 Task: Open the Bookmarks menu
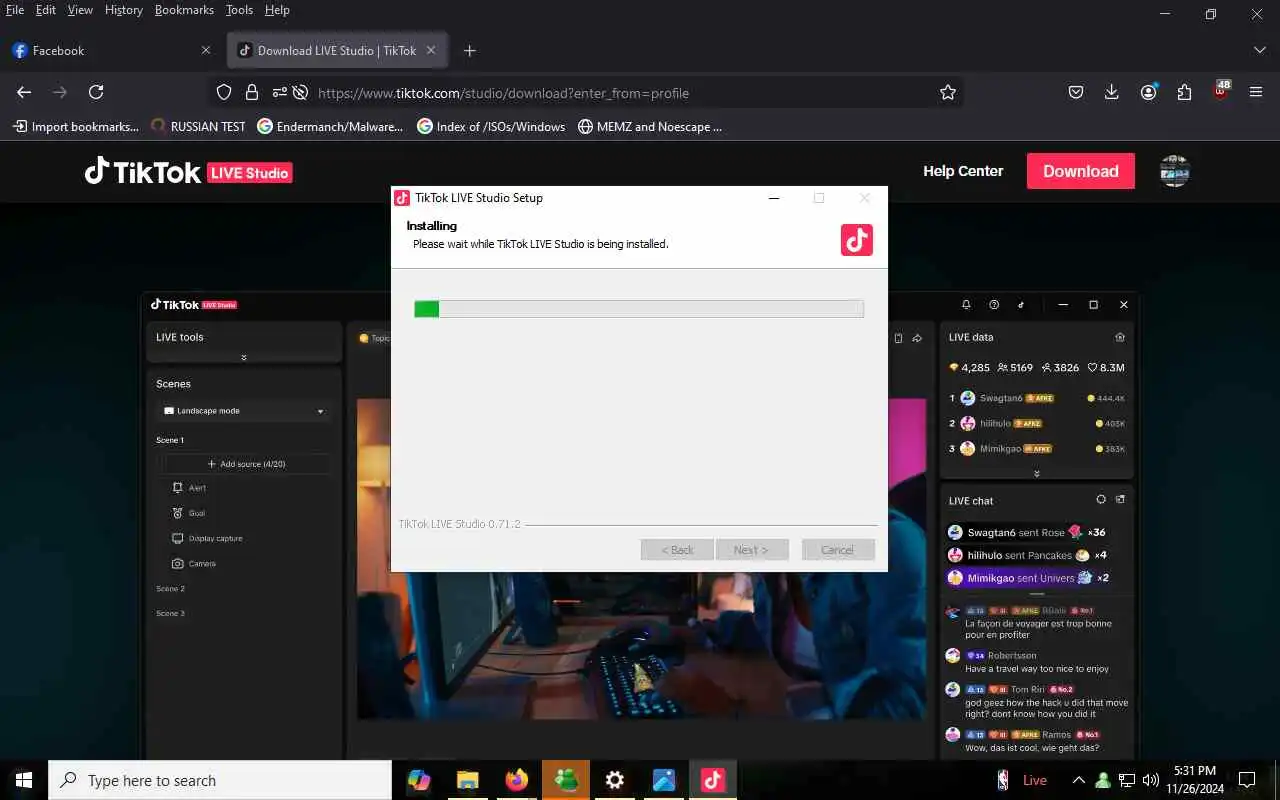(x=184, y=10)
